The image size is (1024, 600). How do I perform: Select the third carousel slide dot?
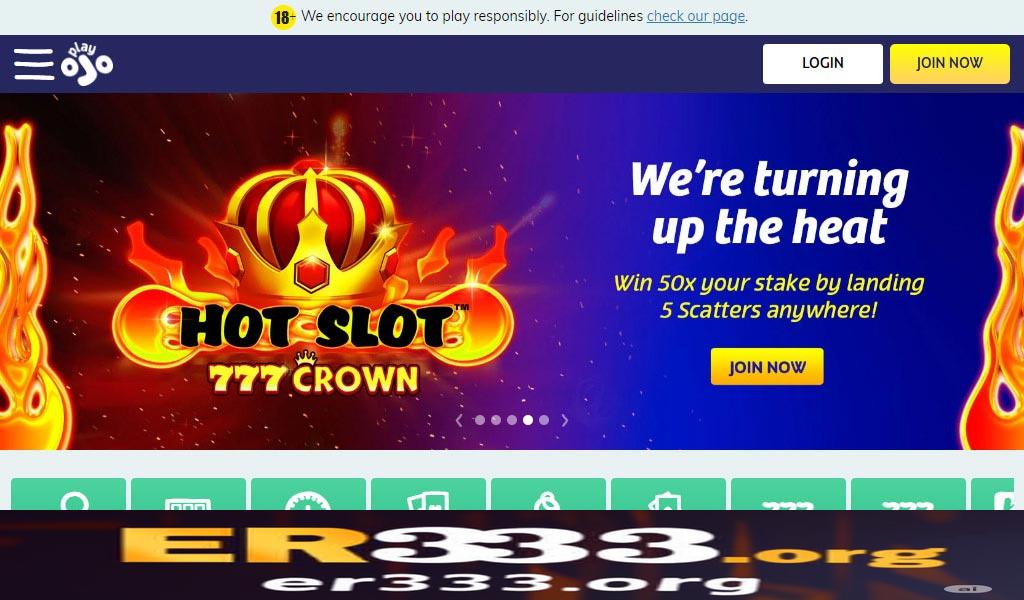pyautogui.click(x=512, y=420)
